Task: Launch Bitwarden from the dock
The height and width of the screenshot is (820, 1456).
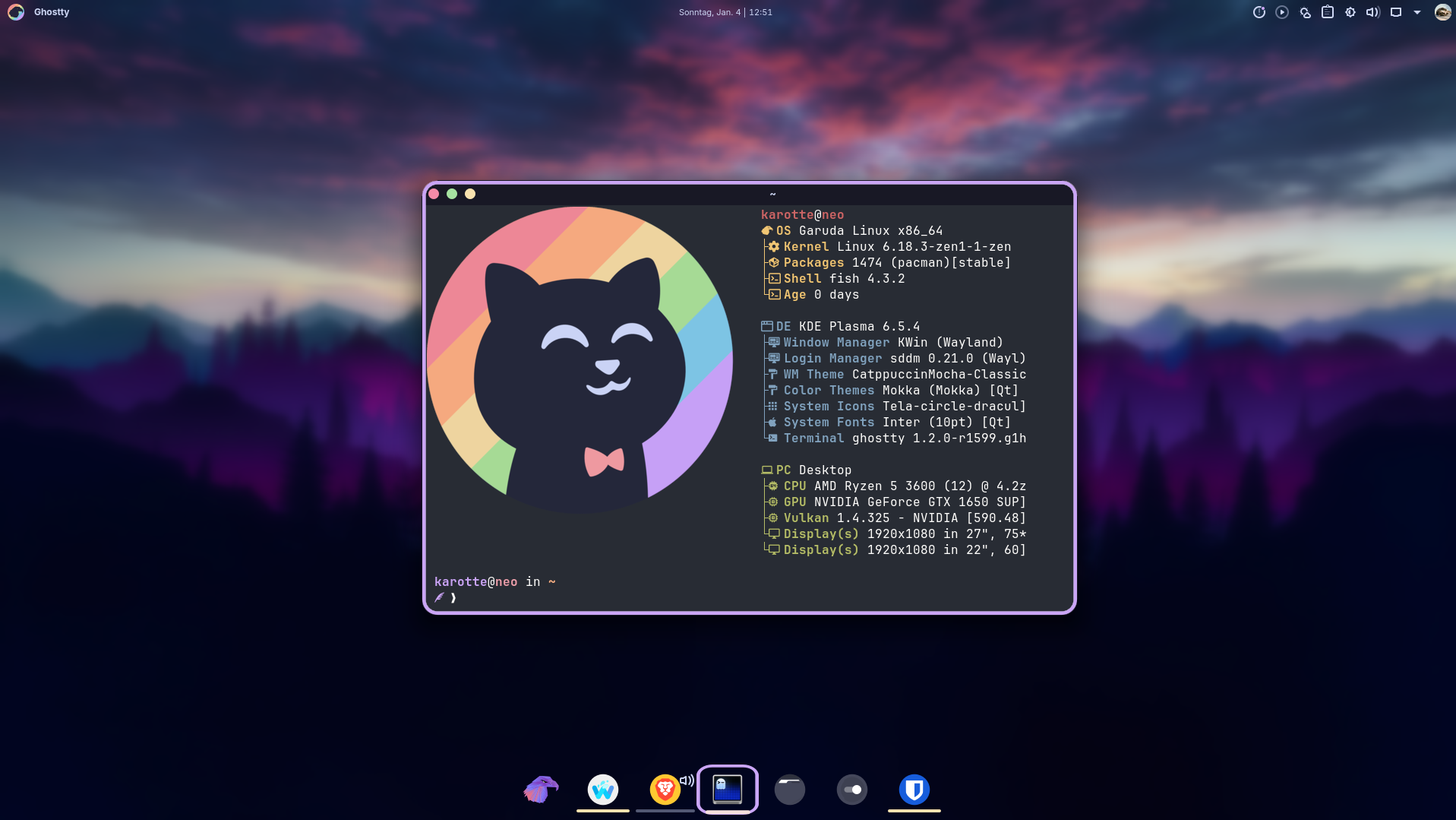Action: [x=914, y=790]
